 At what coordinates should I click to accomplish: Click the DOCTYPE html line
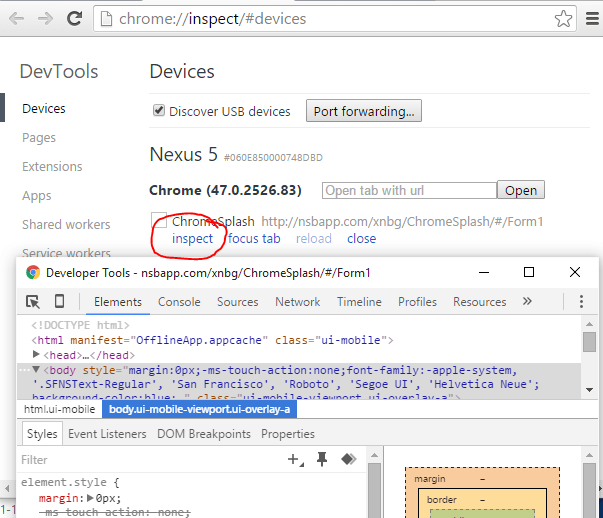(x=80, y=325)
